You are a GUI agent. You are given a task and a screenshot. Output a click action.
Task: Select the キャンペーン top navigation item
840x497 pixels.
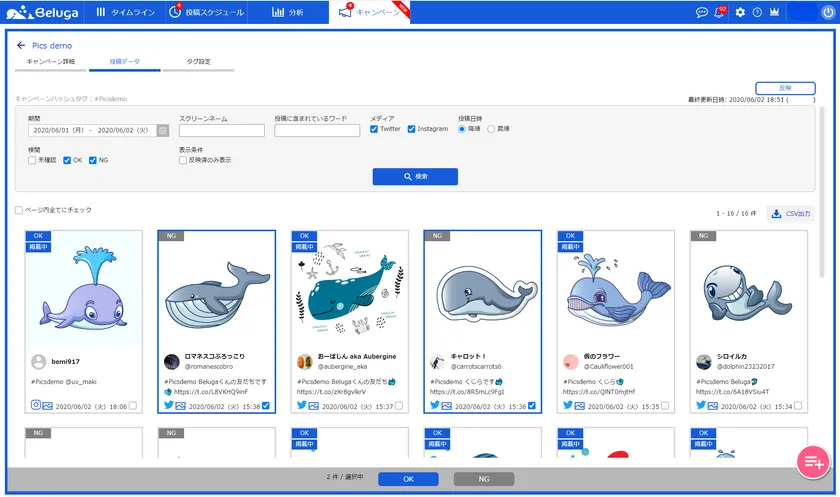point(370,12)
